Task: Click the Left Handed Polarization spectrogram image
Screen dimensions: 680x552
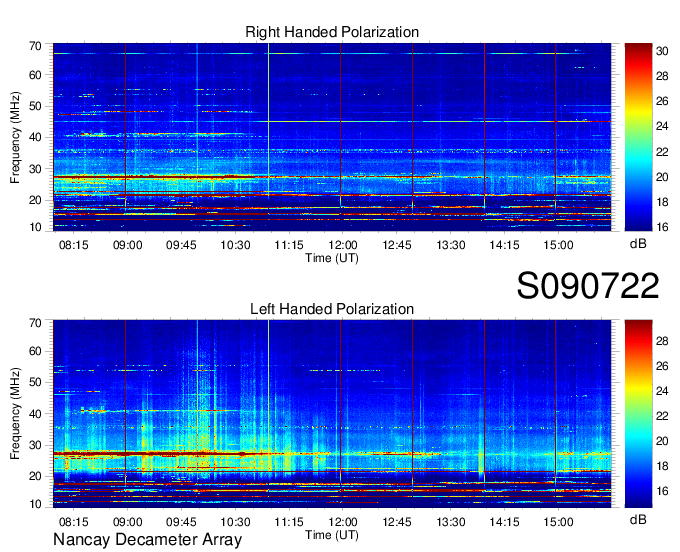Action: pos(332,414)
